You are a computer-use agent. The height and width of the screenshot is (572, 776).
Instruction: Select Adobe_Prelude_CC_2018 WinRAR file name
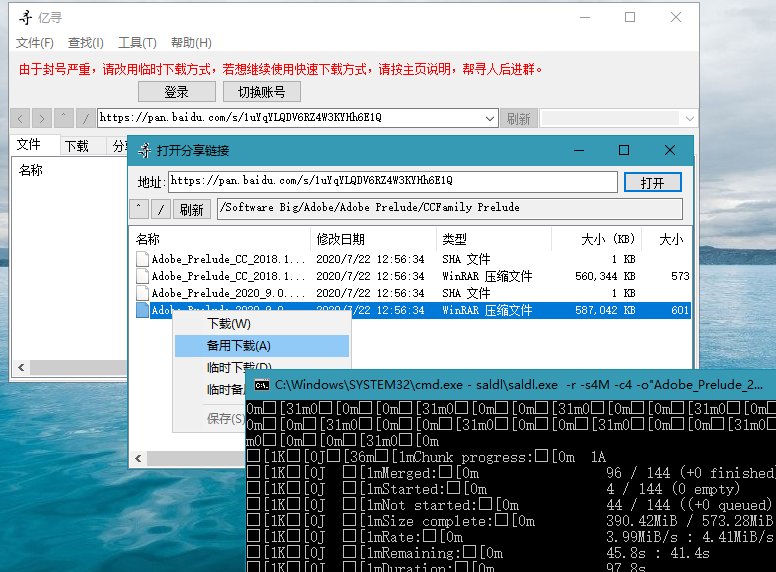[x=228, y=276]
